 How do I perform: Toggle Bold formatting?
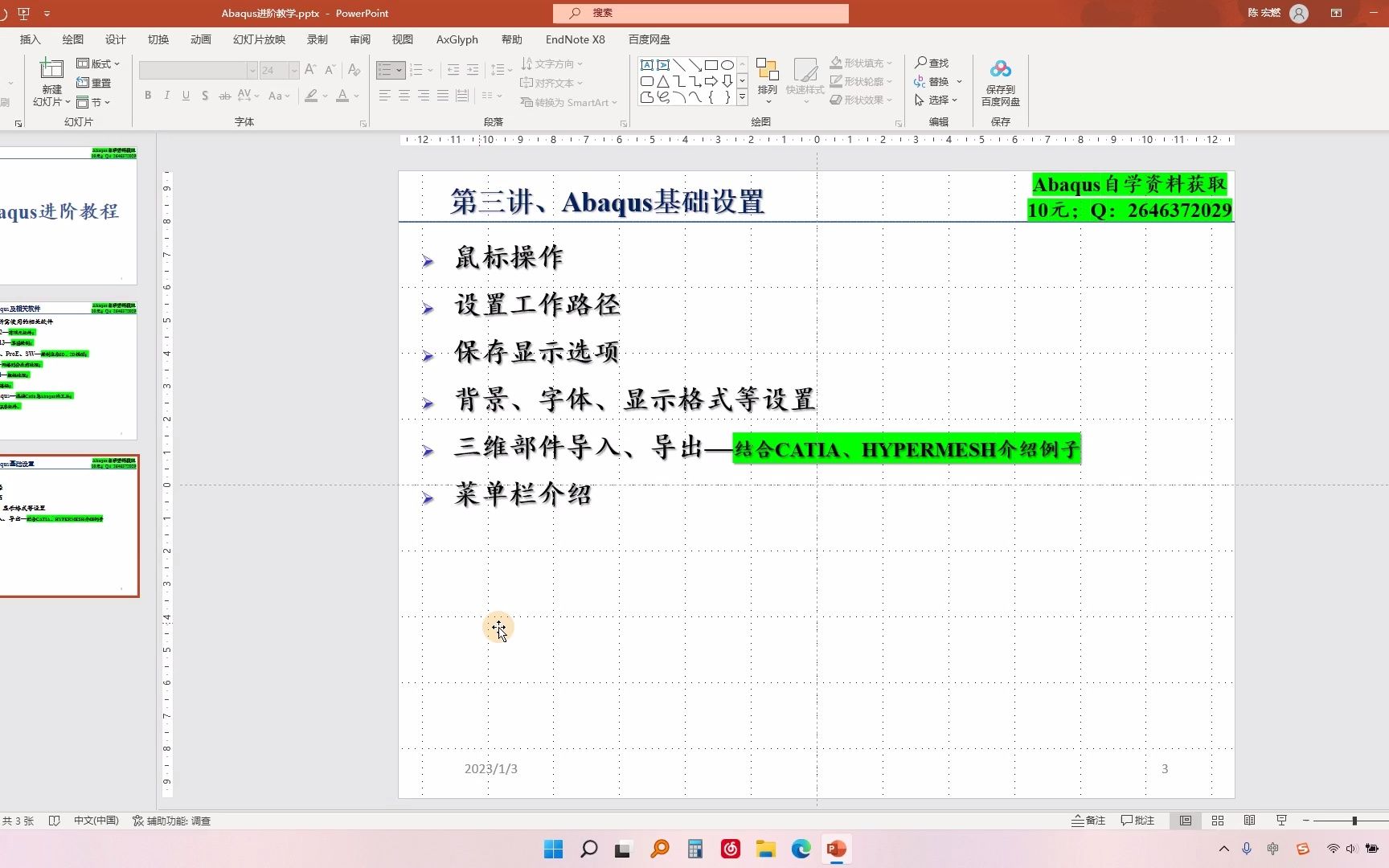(x=148, y=96)
